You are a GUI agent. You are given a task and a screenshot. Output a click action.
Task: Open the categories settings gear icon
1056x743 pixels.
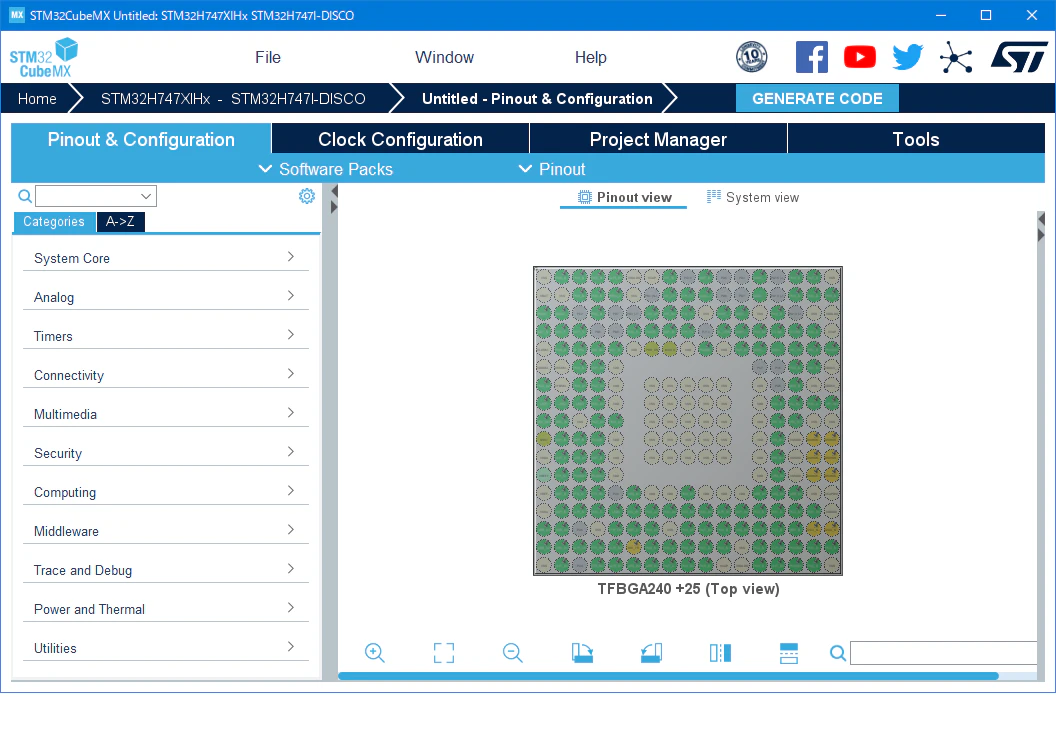307,196
